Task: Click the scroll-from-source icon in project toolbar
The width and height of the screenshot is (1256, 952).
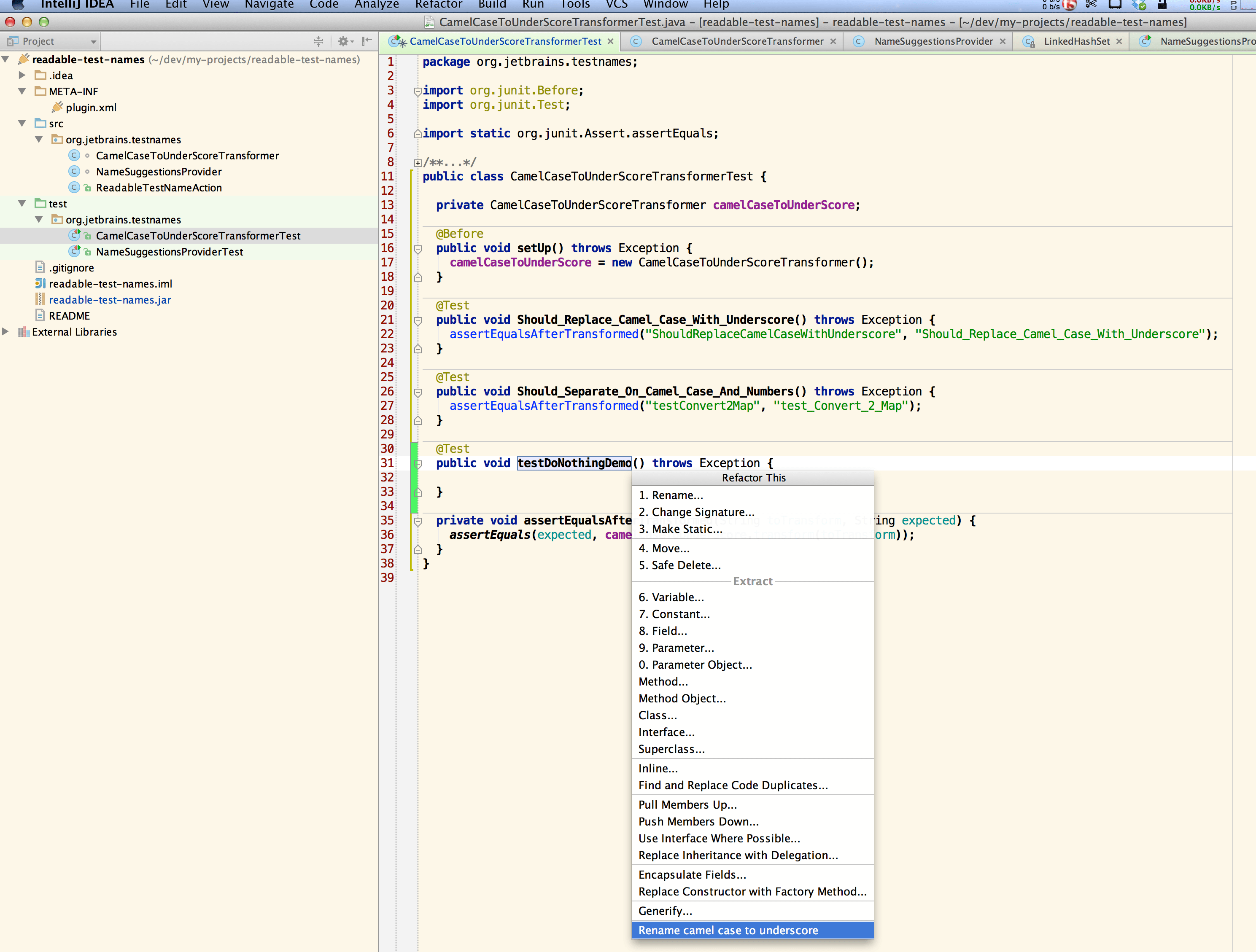Action: 318,41
